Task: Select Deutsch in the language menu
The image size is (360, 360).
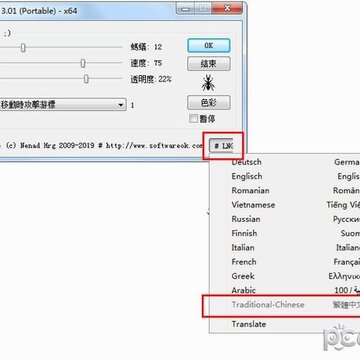Action: 285,162
